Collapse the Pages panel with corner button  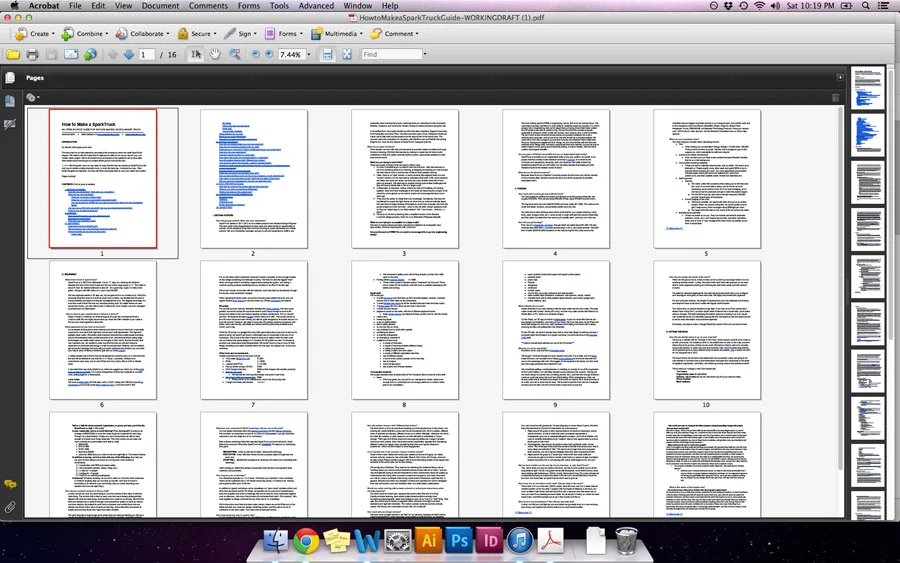click(840, 77)
